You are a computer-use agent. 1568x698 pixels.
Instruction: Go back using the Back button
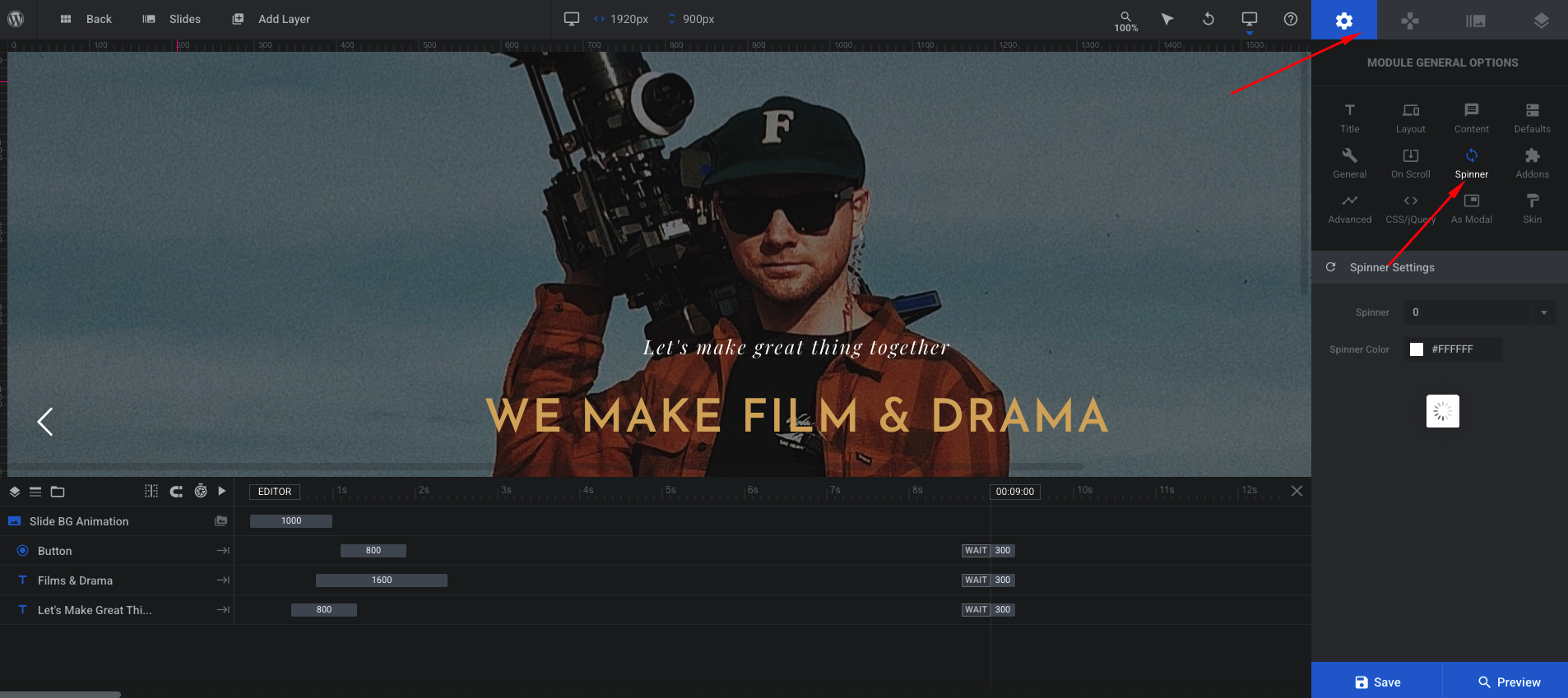click(x=86, y=19)
